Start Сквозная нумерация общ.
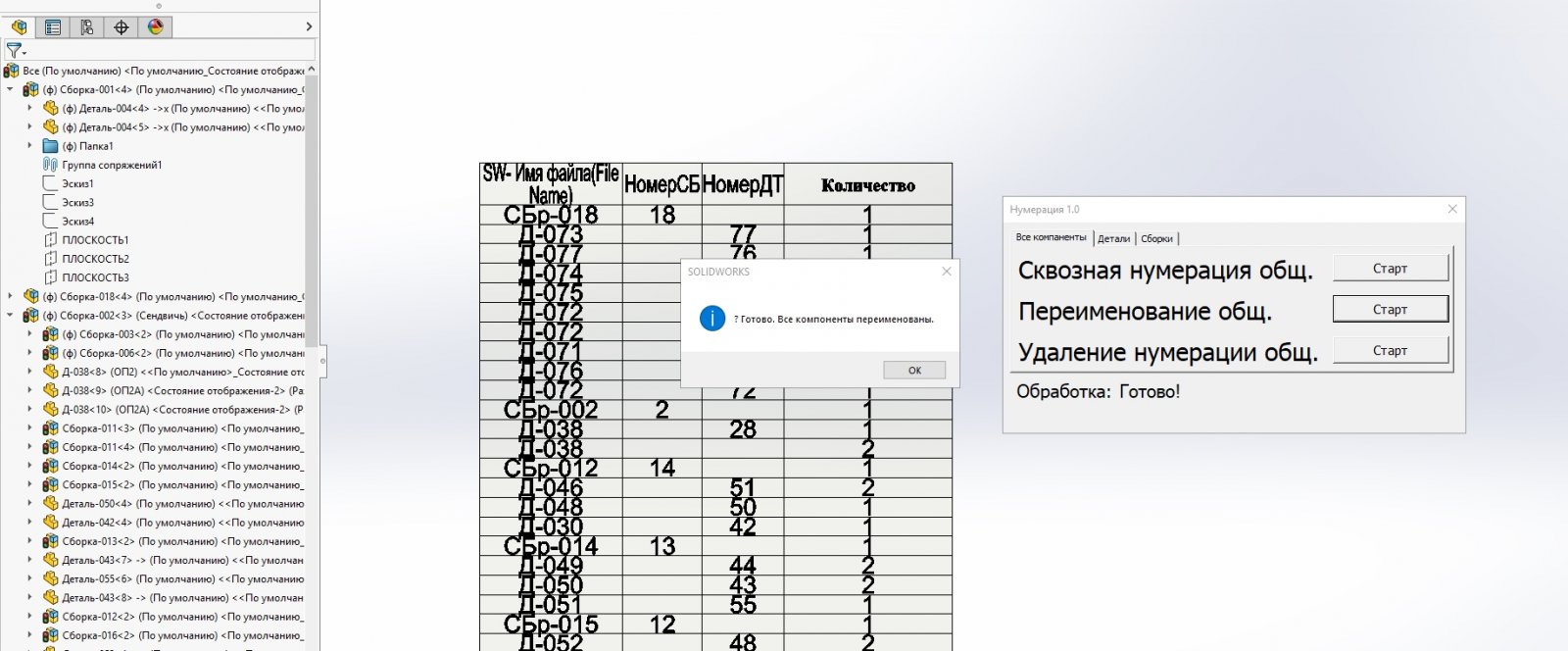1568x651 pixels. click(1390, 269)
